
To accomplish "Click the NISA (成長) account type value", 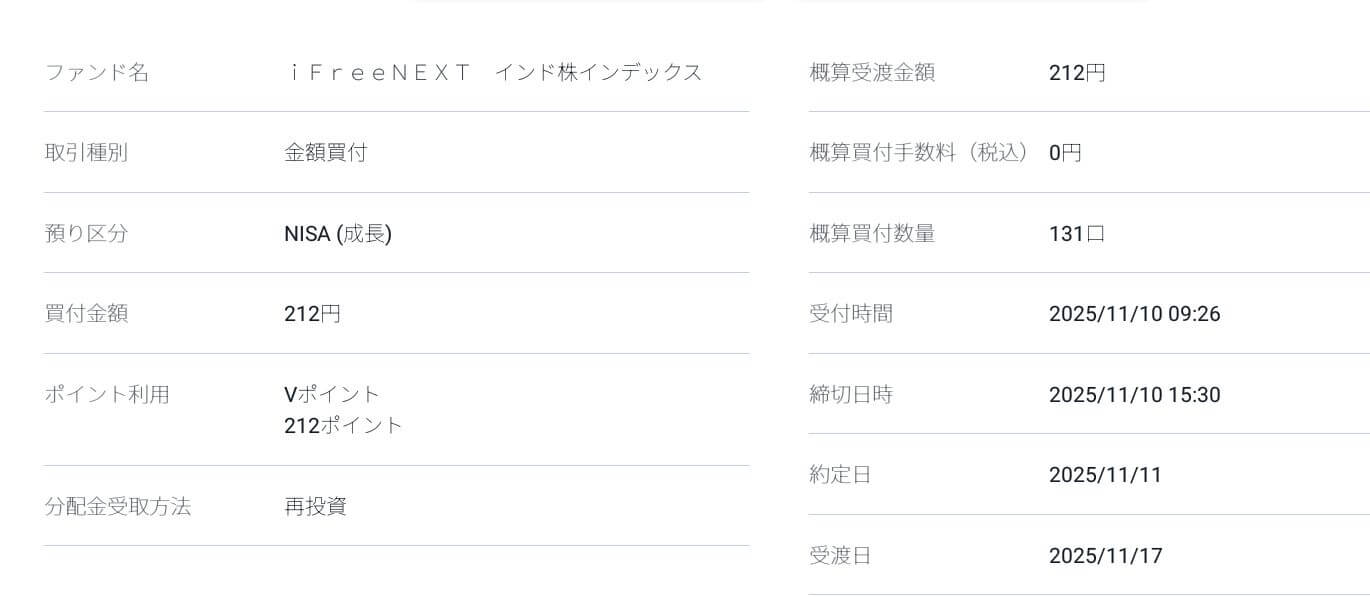I will tap(338, 234).
